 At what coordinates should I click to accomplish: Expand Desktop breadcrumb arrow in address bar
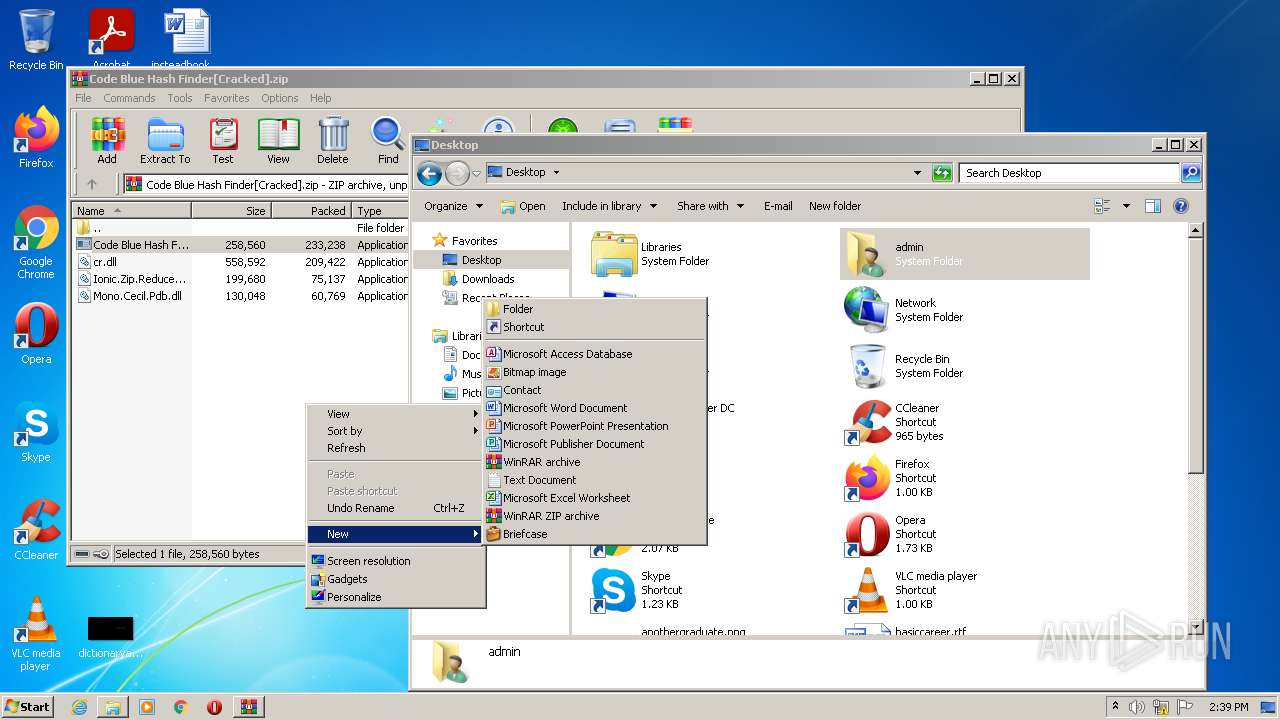pyautogui.click(x=556, y=173)
